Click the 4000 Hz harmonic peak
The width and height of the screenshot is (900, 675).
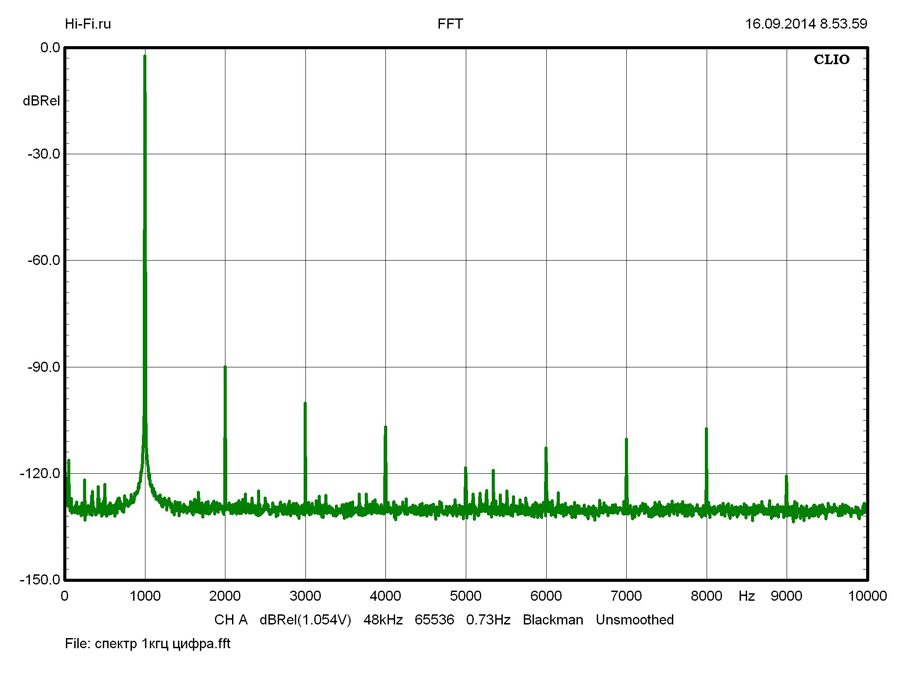(385, 428)
